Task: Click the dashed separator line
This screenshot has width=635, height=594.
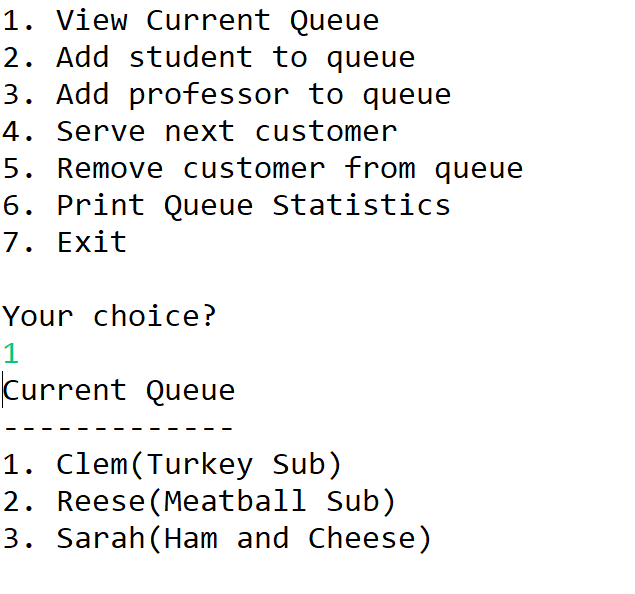Action: [x=119, y=428]
